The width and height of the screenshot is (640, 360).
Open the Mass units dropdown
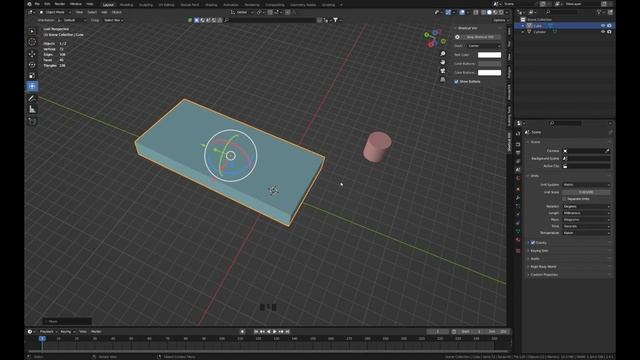click(x=586, y=219)
